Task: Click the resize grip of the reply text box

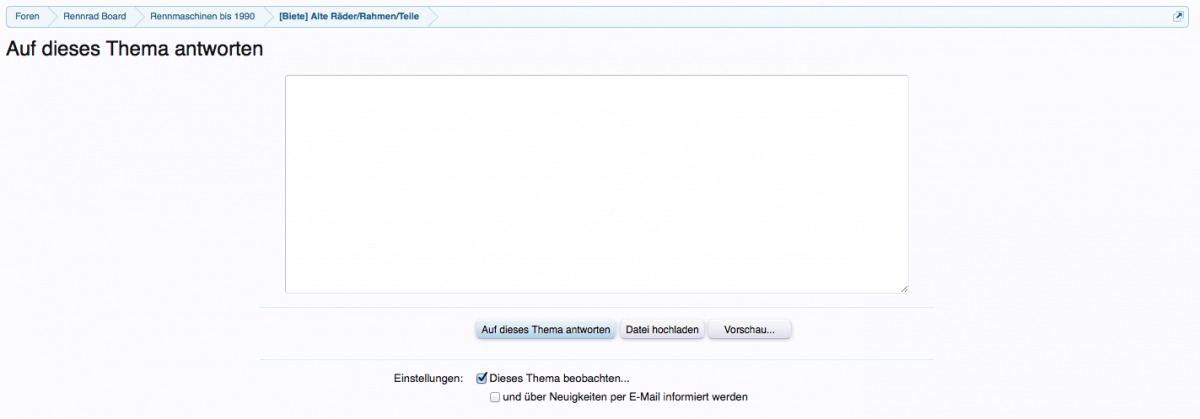Action: tap(903, 288)
